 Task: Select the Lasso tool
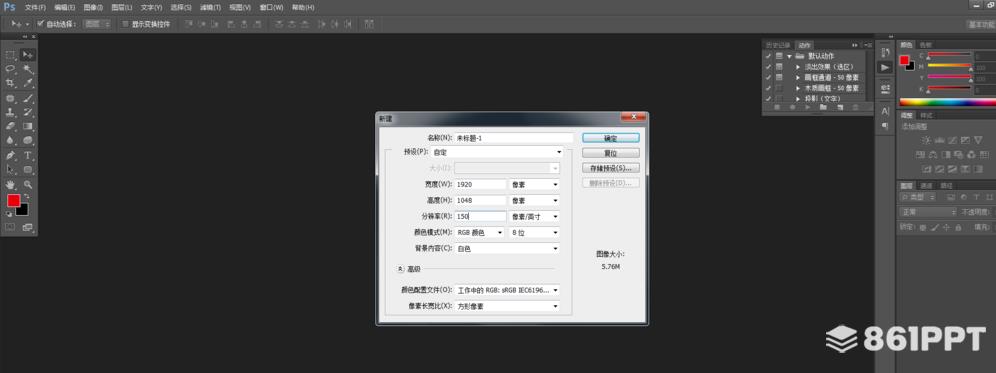[11, 69]
